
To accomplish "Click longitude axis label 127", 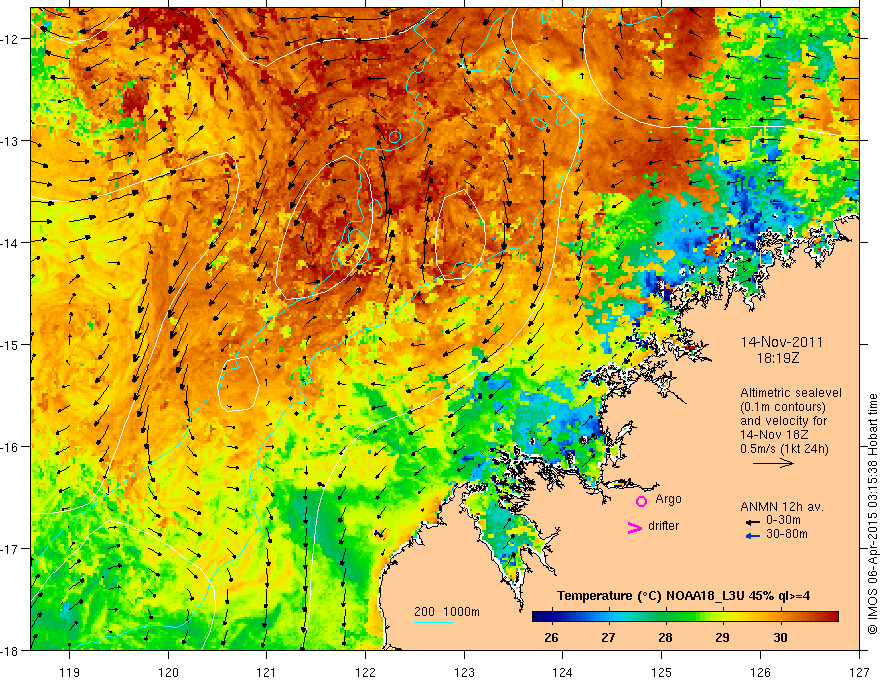I will (x=859, y=672).
